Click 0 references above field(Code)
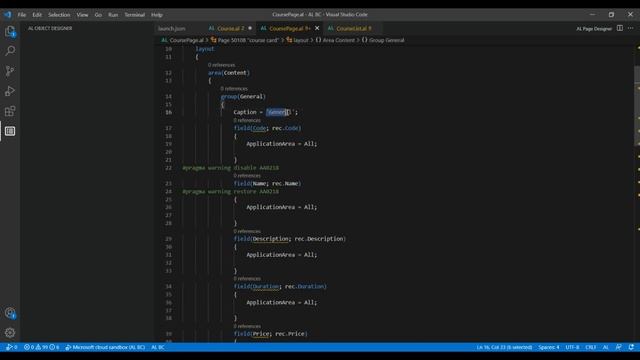Image resolution: width=640 pixels, height=360 pixels. click(x=247, y=120)
